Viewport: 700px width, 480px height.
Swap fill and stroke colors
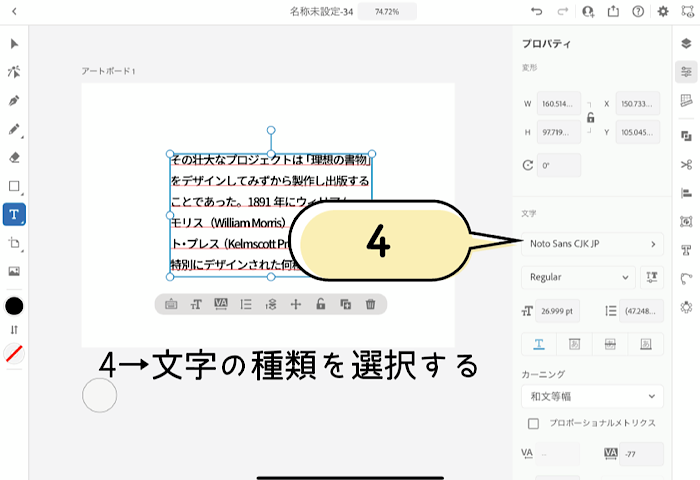pos(14,330)
